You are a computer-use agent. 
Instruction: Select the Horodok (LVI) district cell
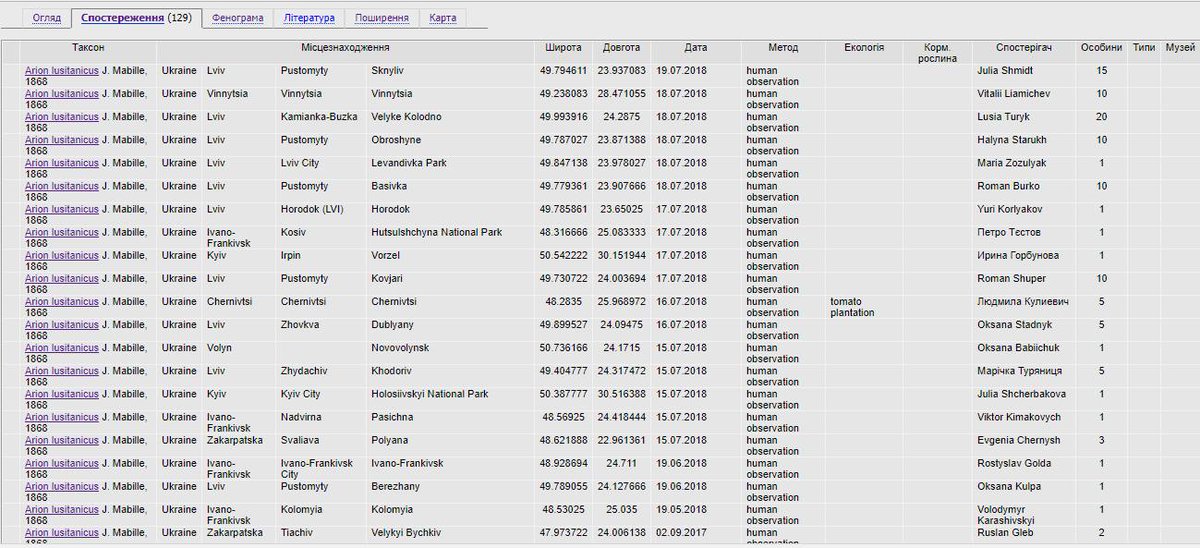click(x=310, y=209)
